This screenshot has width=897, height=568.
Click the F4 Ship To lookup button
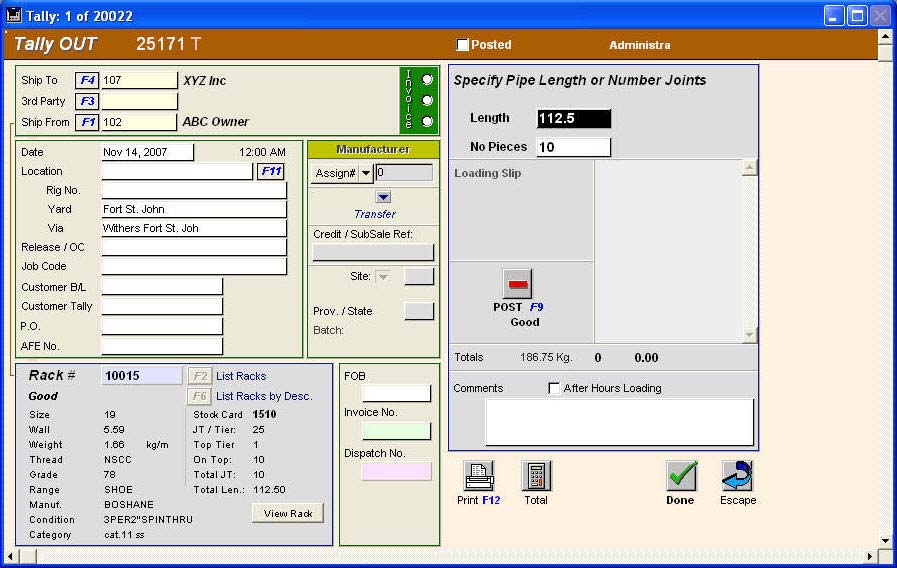click(x=87, y=80)
